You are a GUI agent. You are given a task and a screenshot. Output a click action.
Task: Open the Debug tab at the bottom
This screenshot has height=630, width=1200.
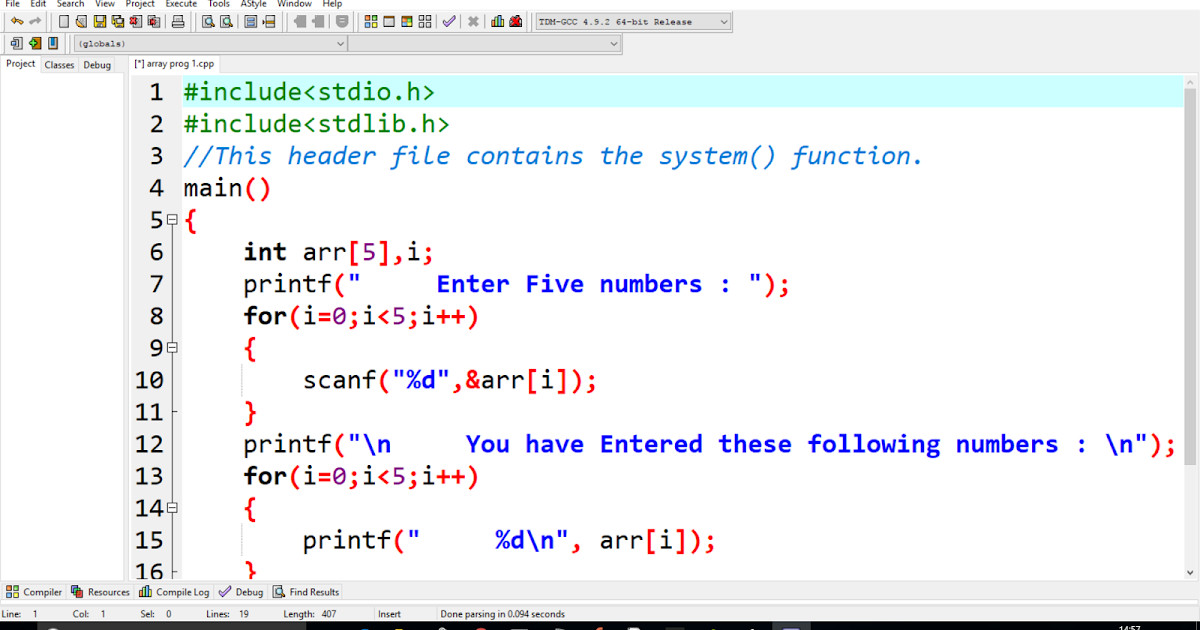pos(240,591)
